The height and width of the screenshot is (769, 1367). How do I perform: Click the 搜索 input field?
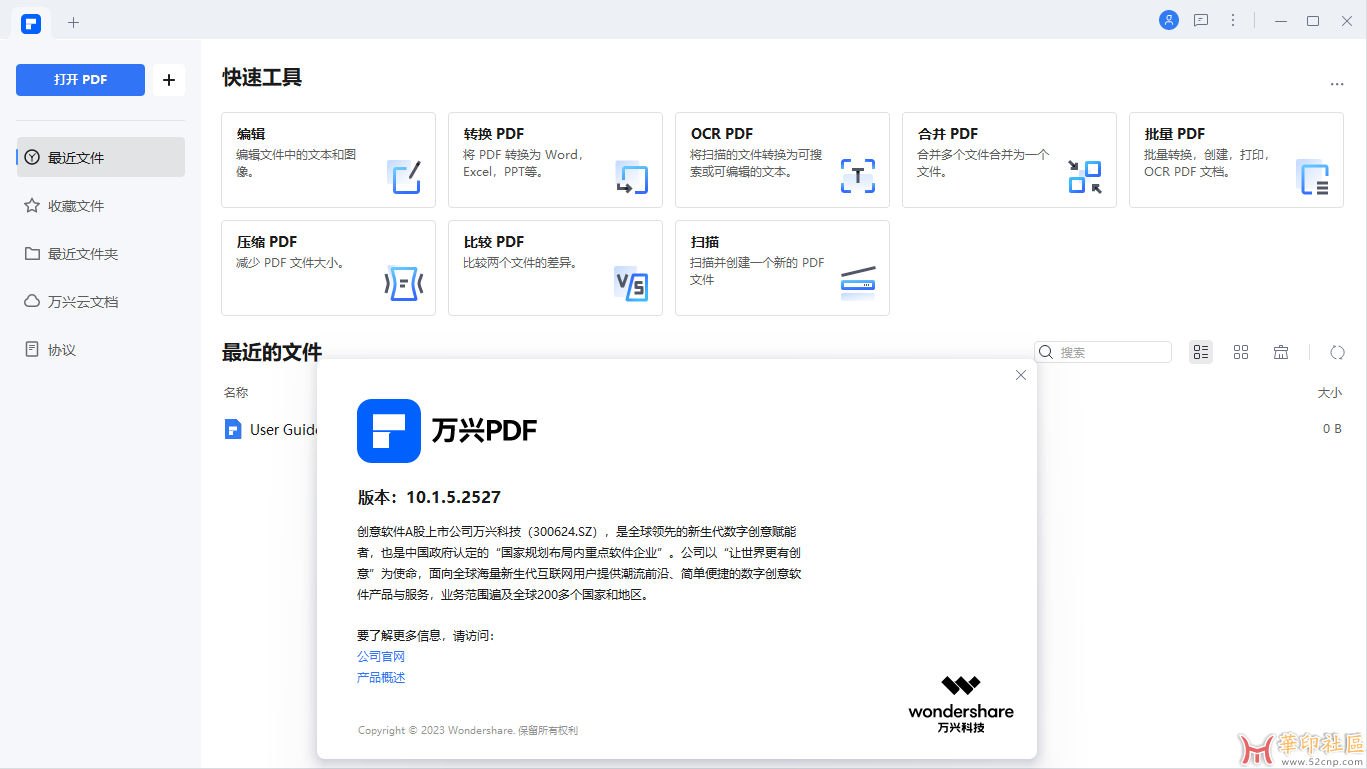[1103, 352]
